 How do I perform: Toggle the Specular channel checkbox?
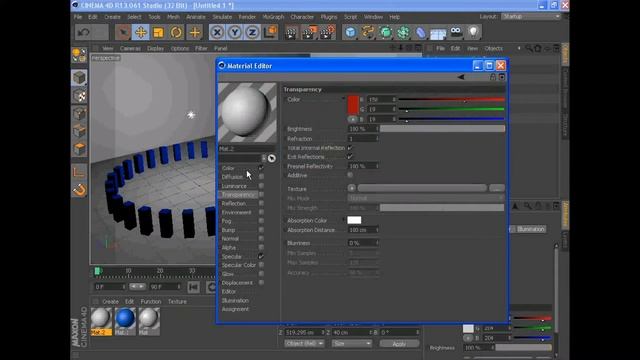point(261,256)
